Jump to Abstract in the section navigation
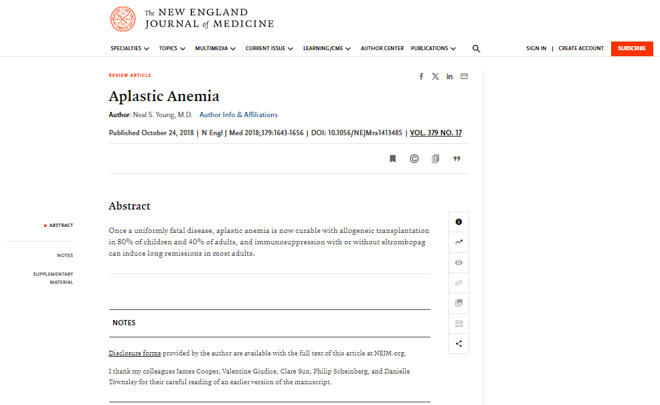660x405 pixels. coord(61,225)
